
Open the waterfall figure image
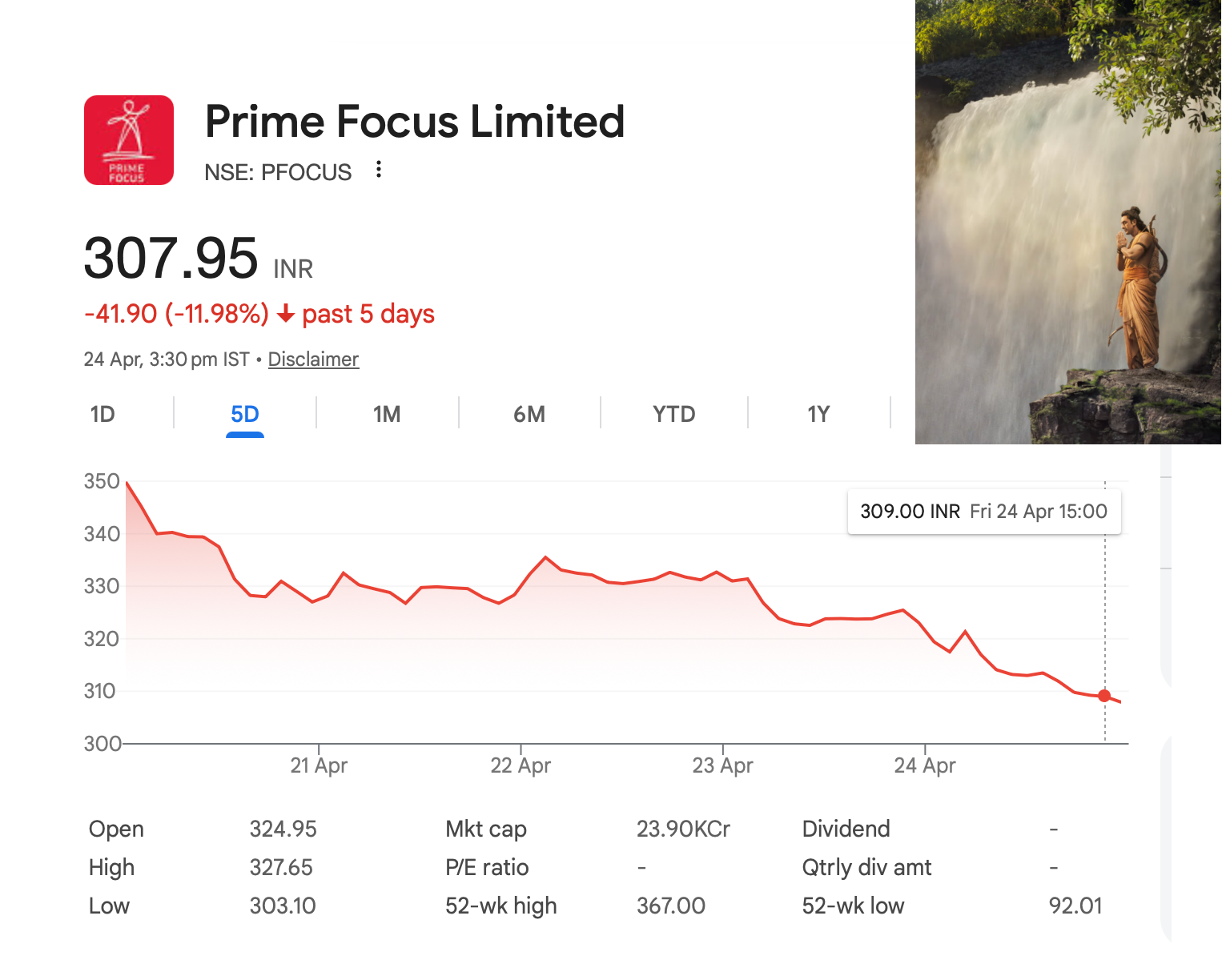pyautogui.click(x=1067, y=224)
